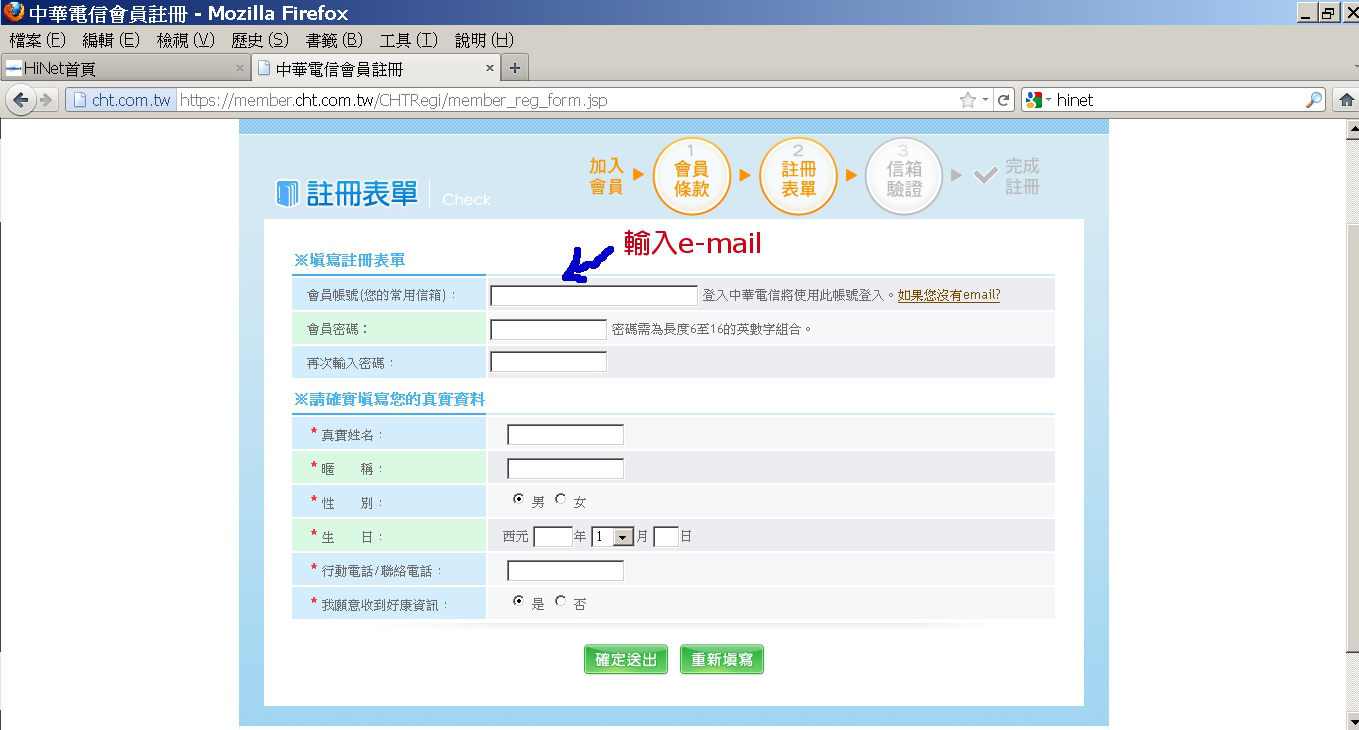
Task: Click the site identity icon beside cht.com.tw
Action: click(x=81, y=100)
